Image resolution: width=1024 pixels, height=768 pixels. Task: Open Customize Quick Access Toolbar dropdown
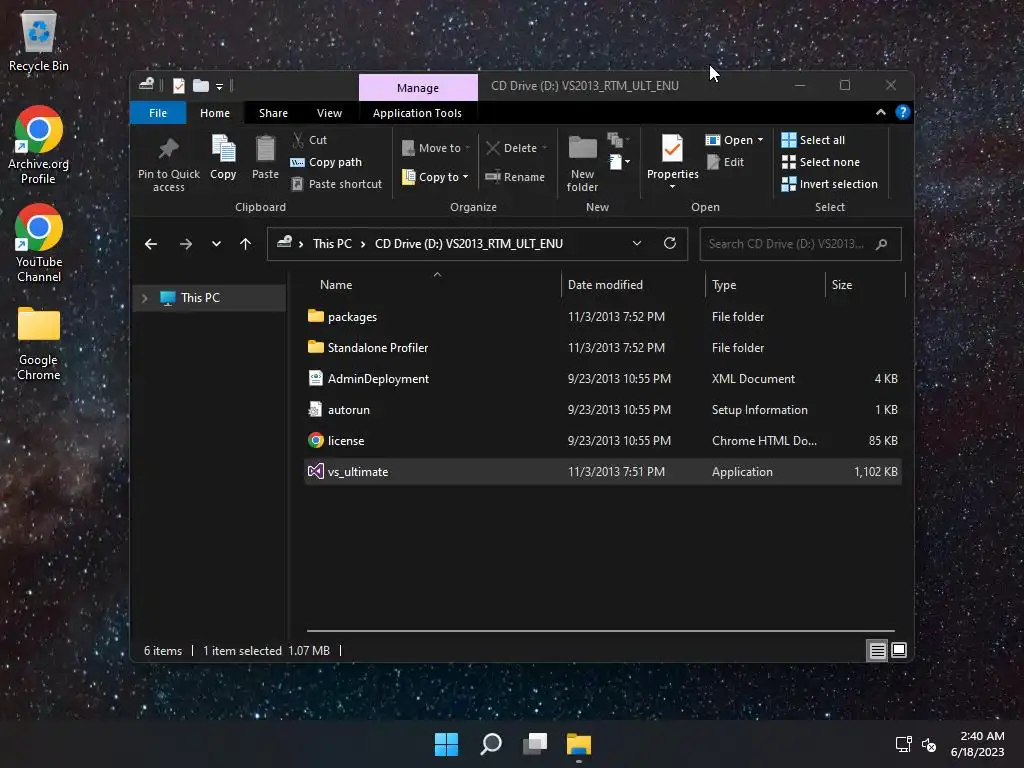click(219, 86)
